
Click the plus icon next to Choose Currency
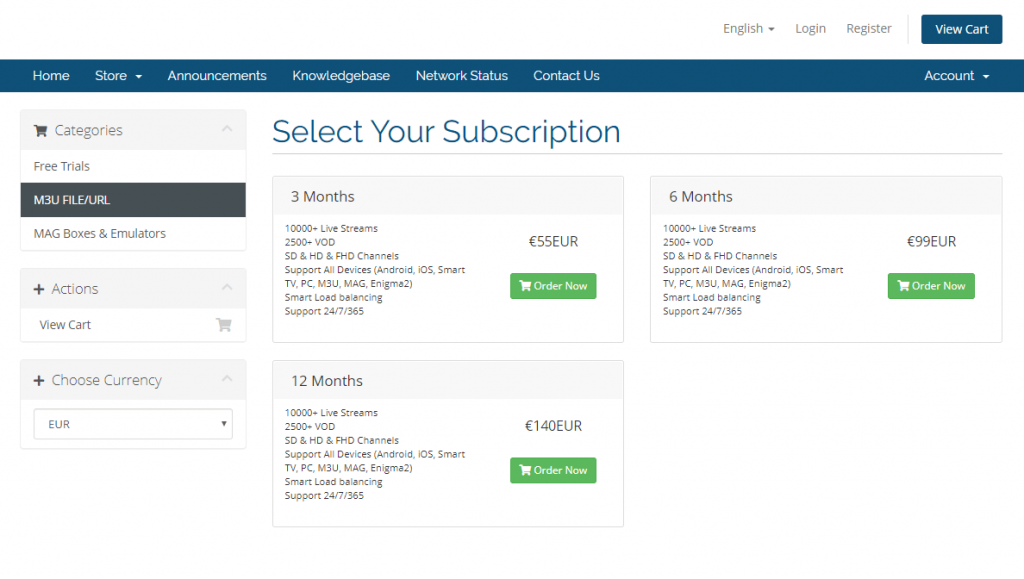(39, 381)
